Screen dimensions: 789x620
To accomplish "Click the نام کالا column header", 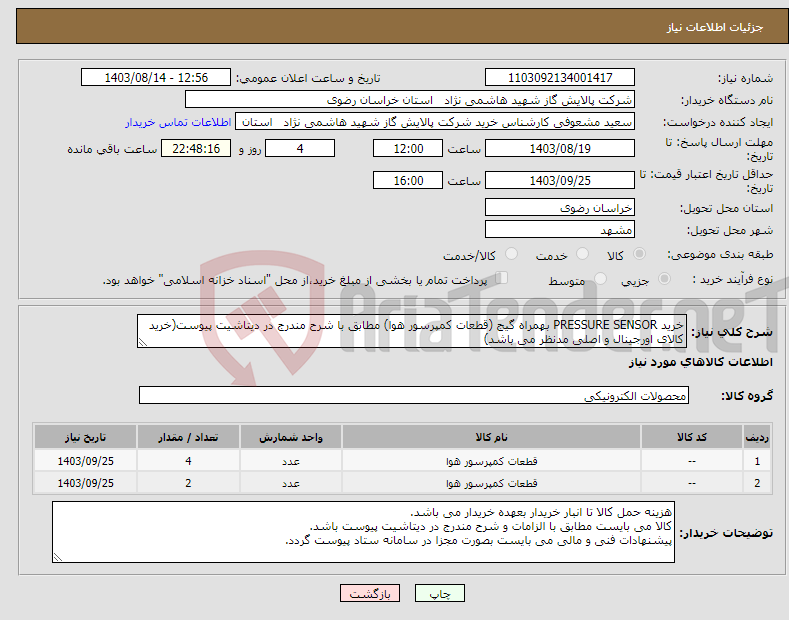I will tap(491, 437).
